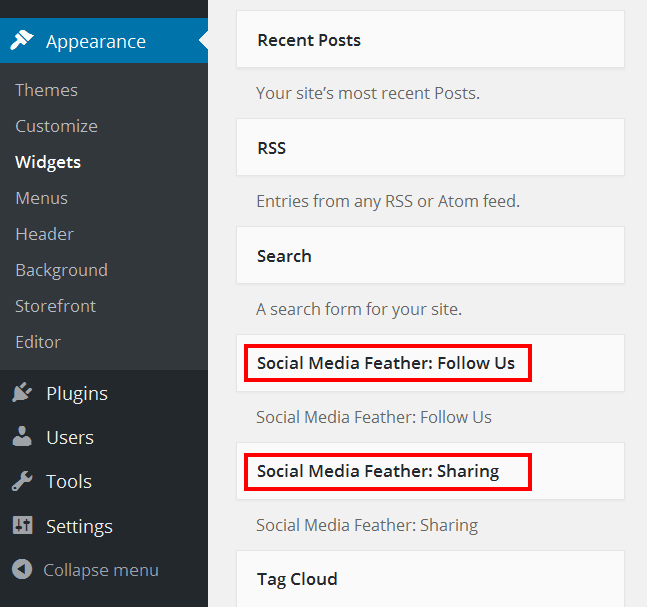Image resolution: width=647 pixels, height=607 pixels.
Task: Click the Tools wrench icon
Action: (x=21, y=481)
